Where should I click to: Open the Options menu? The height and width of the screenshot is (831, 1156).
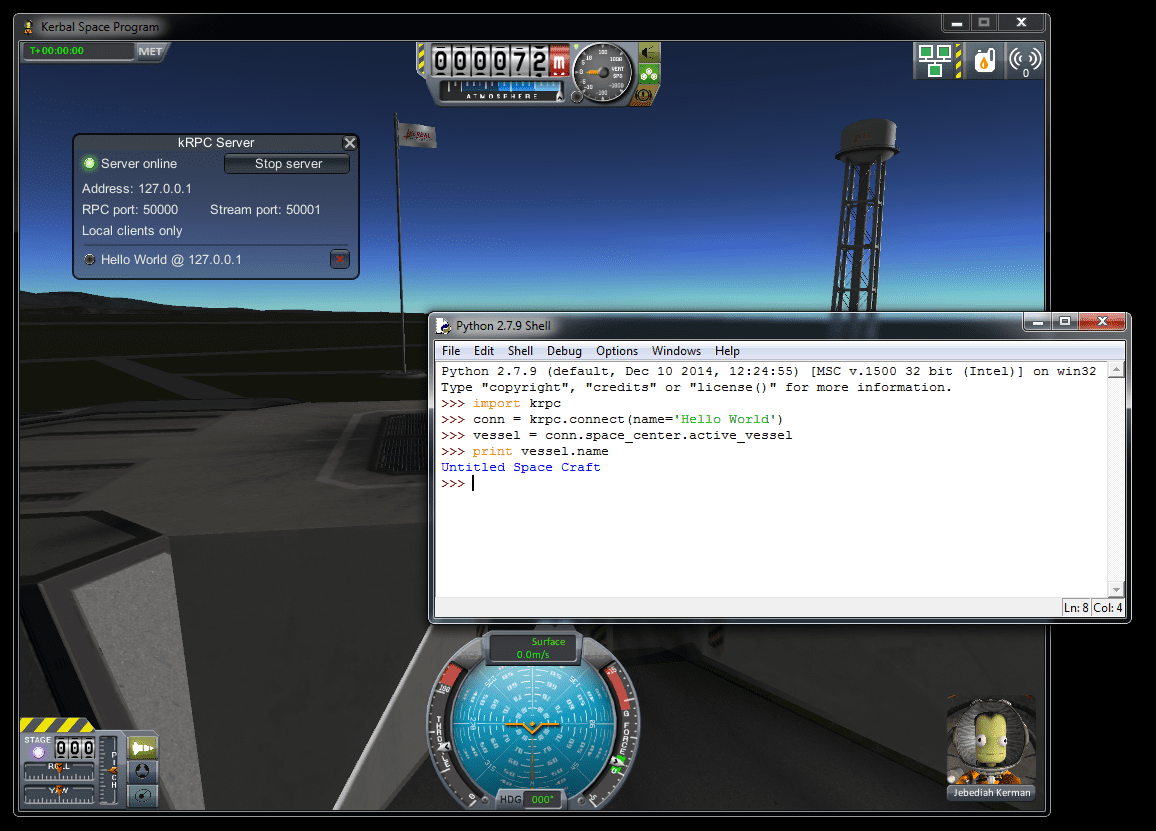(x=616, y=351)
